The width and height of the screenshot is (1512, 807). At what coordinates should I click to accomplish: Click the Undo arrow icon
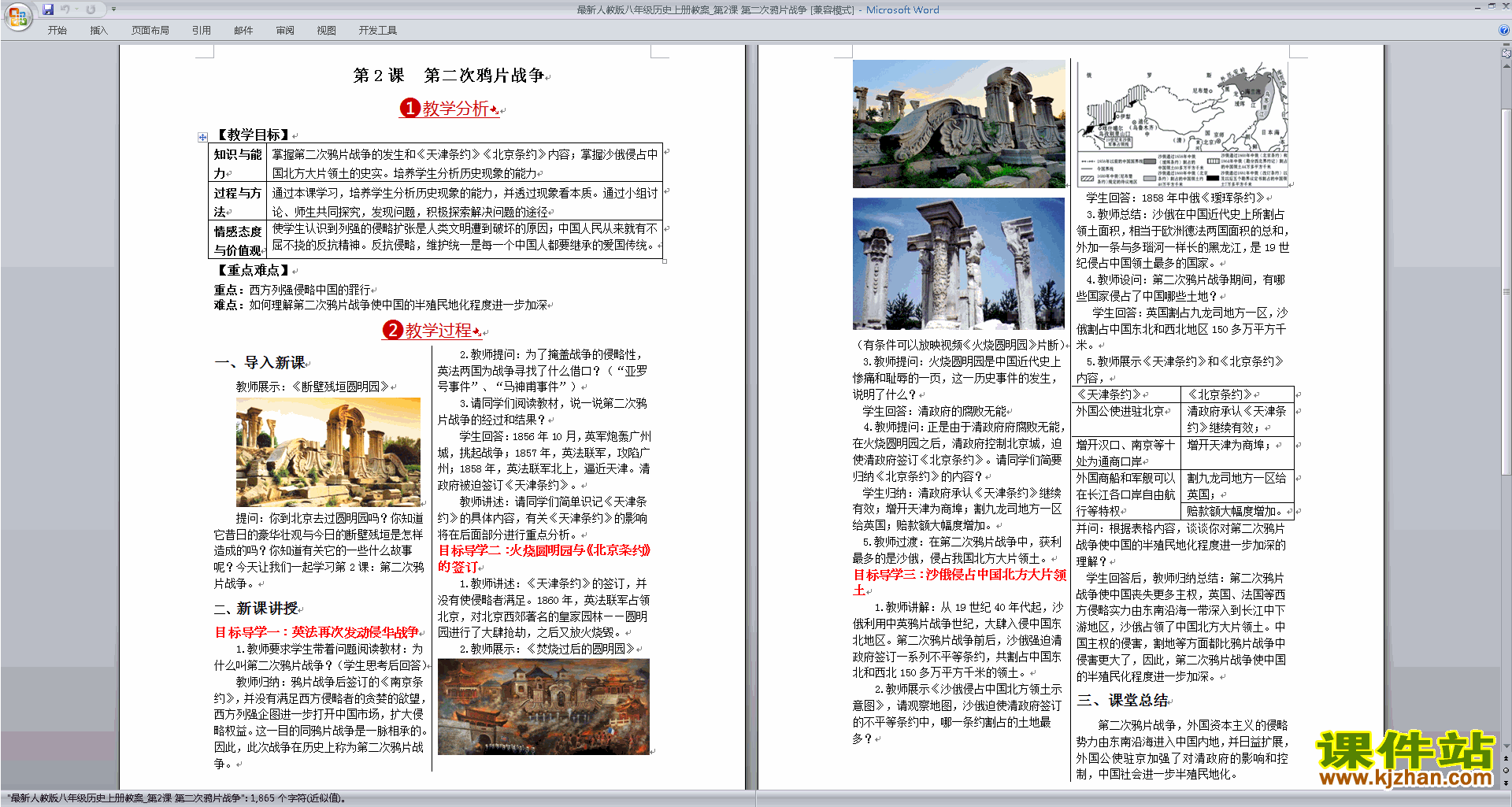(65, 9)
